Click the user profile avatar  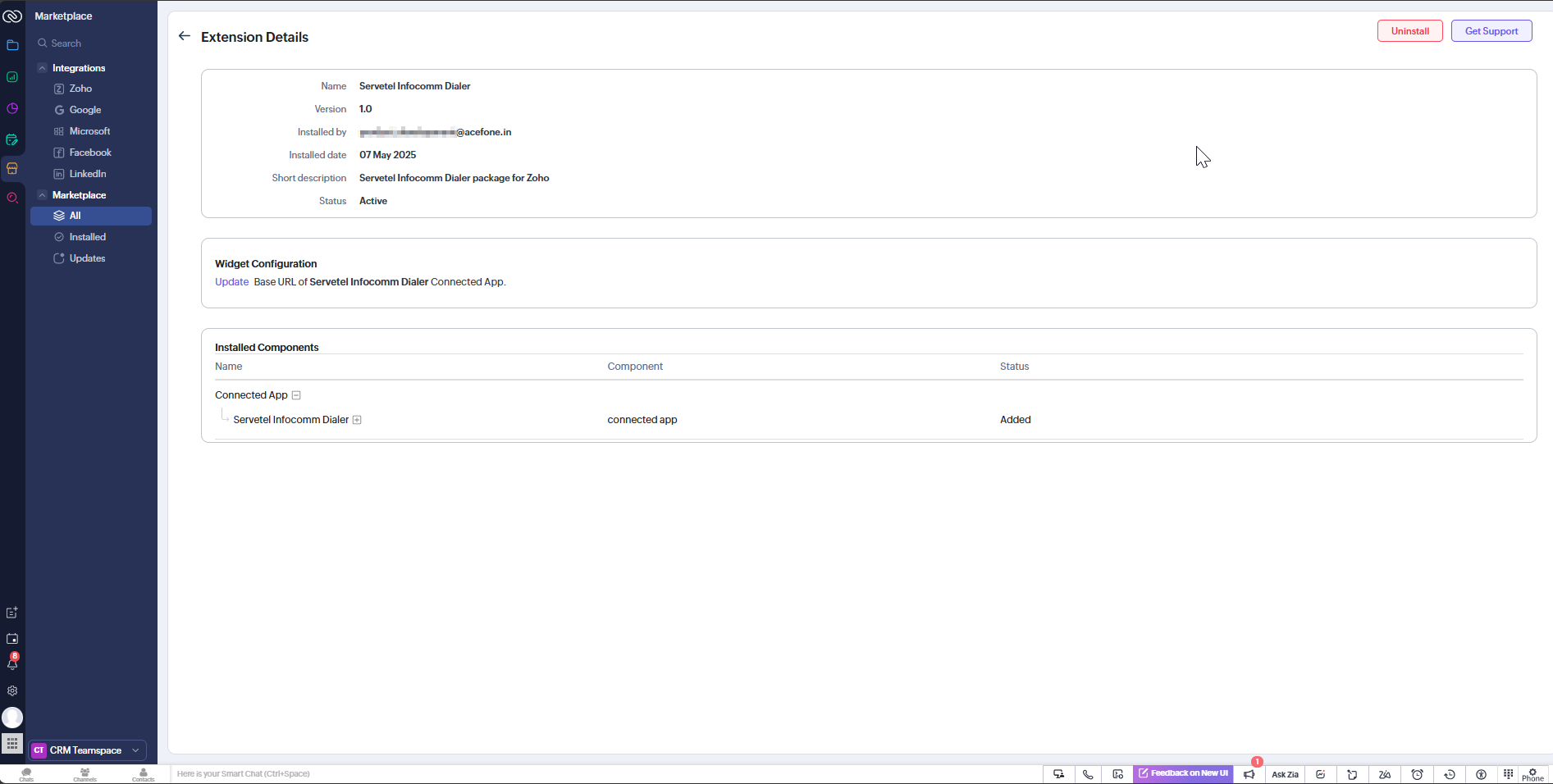pos(12,718)
